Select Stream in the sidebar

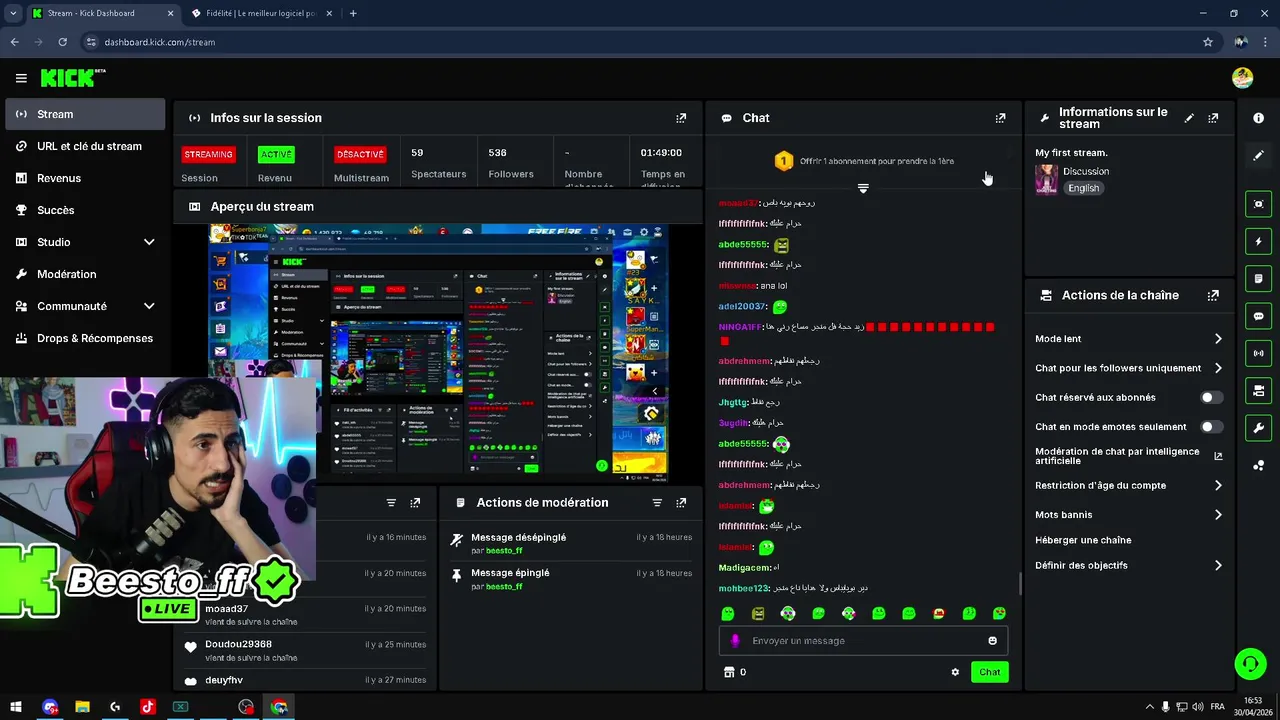click(86, 114)
